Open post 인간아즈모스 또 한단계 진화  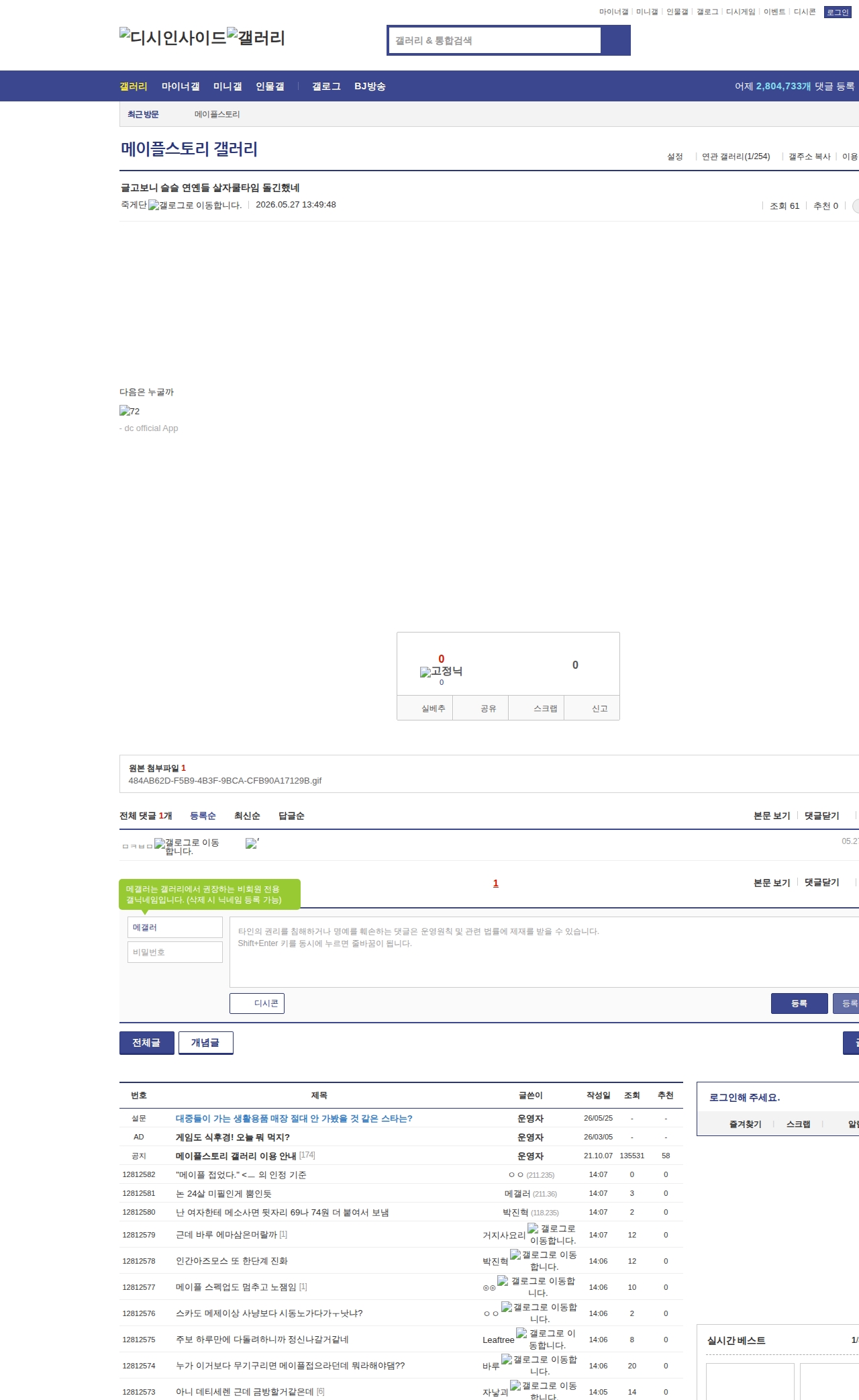(232, 1260)
